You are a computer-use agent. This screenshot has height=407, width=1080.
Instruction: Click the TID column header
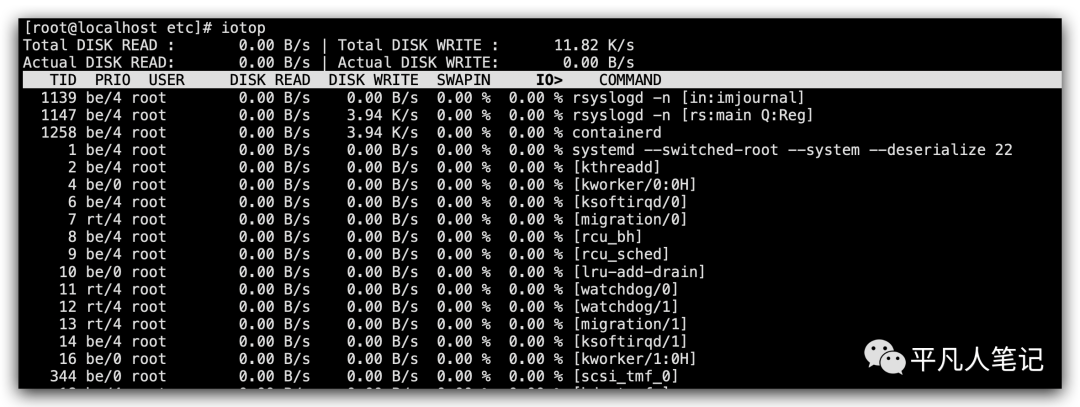click(63, 80)
